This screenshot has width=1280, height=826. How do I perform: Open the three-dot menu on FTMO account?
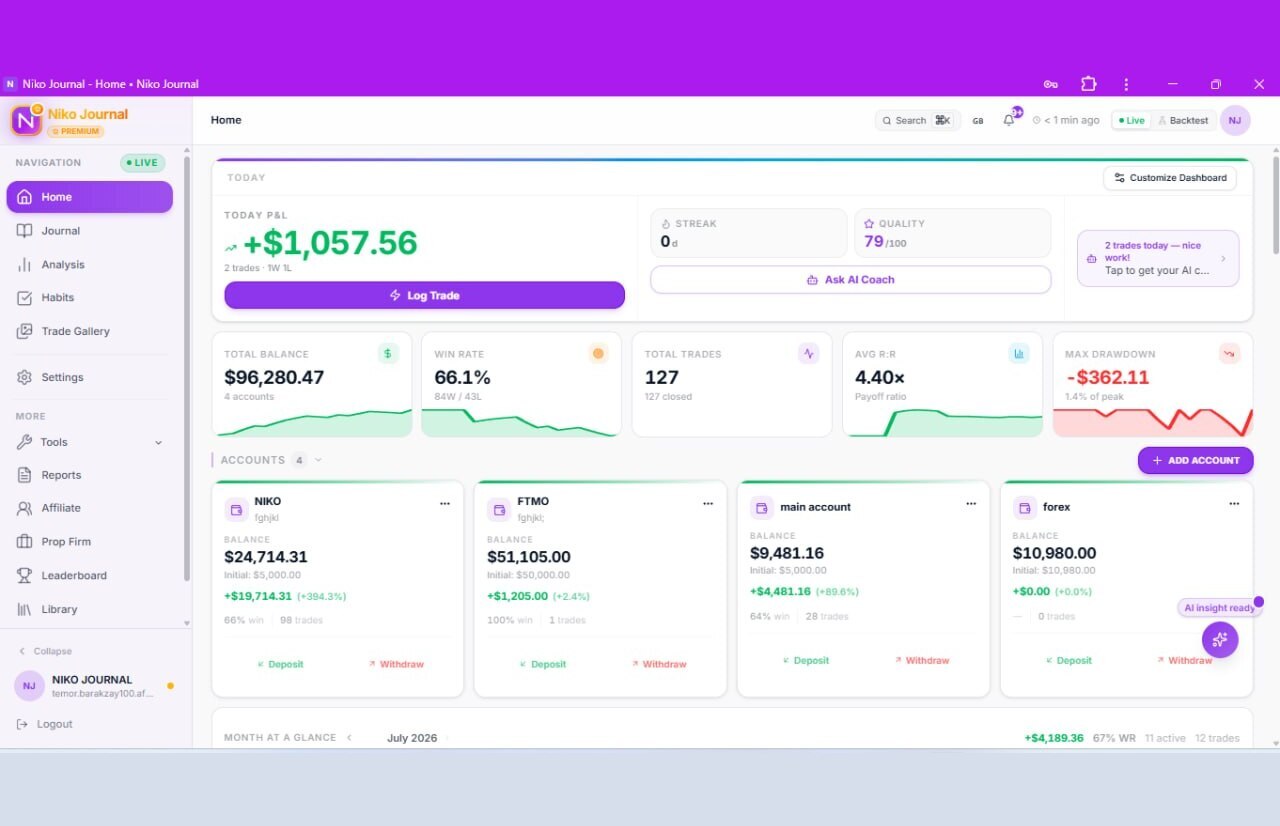[708, 504]
